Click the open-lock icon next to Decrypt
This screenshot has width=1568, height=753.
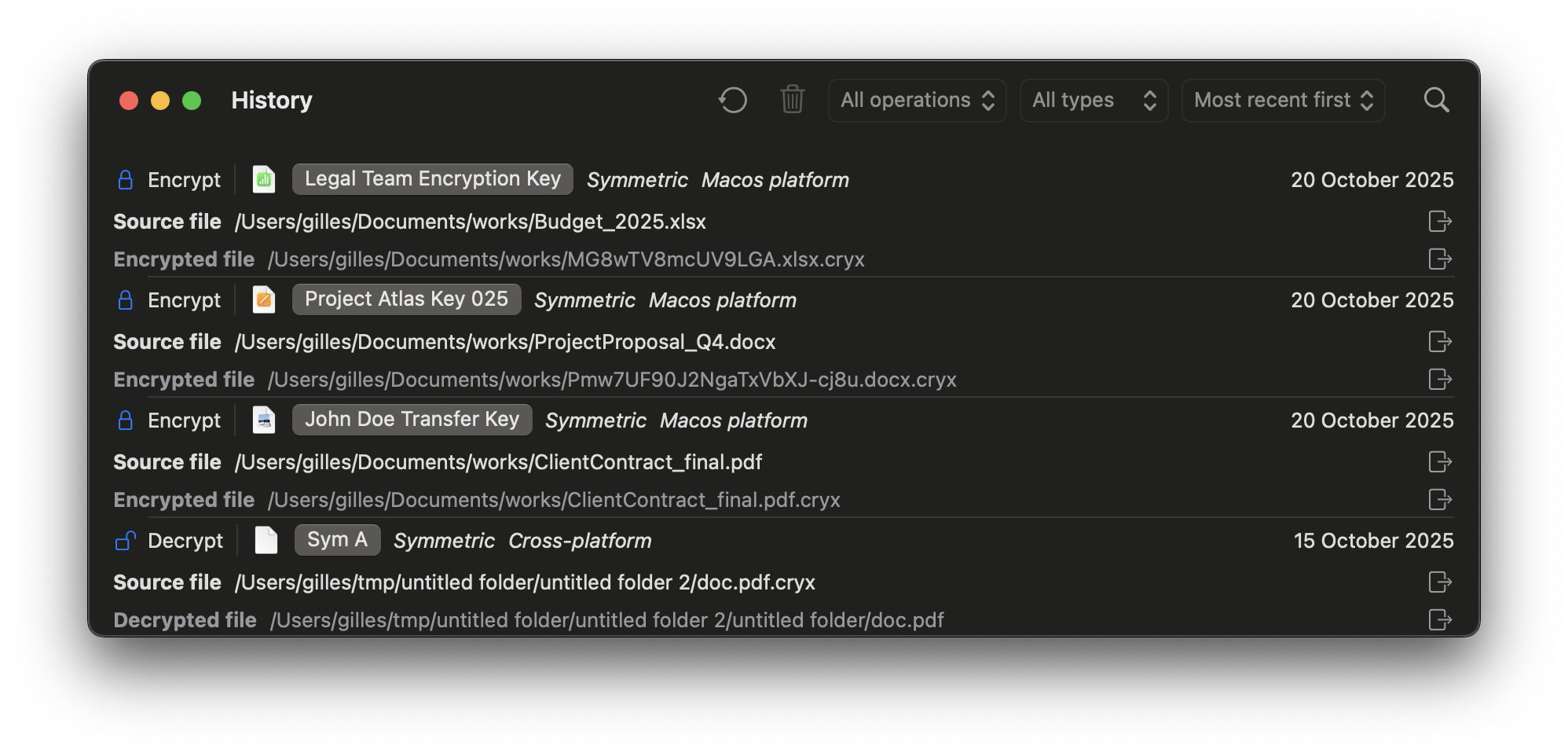point(126,540)
